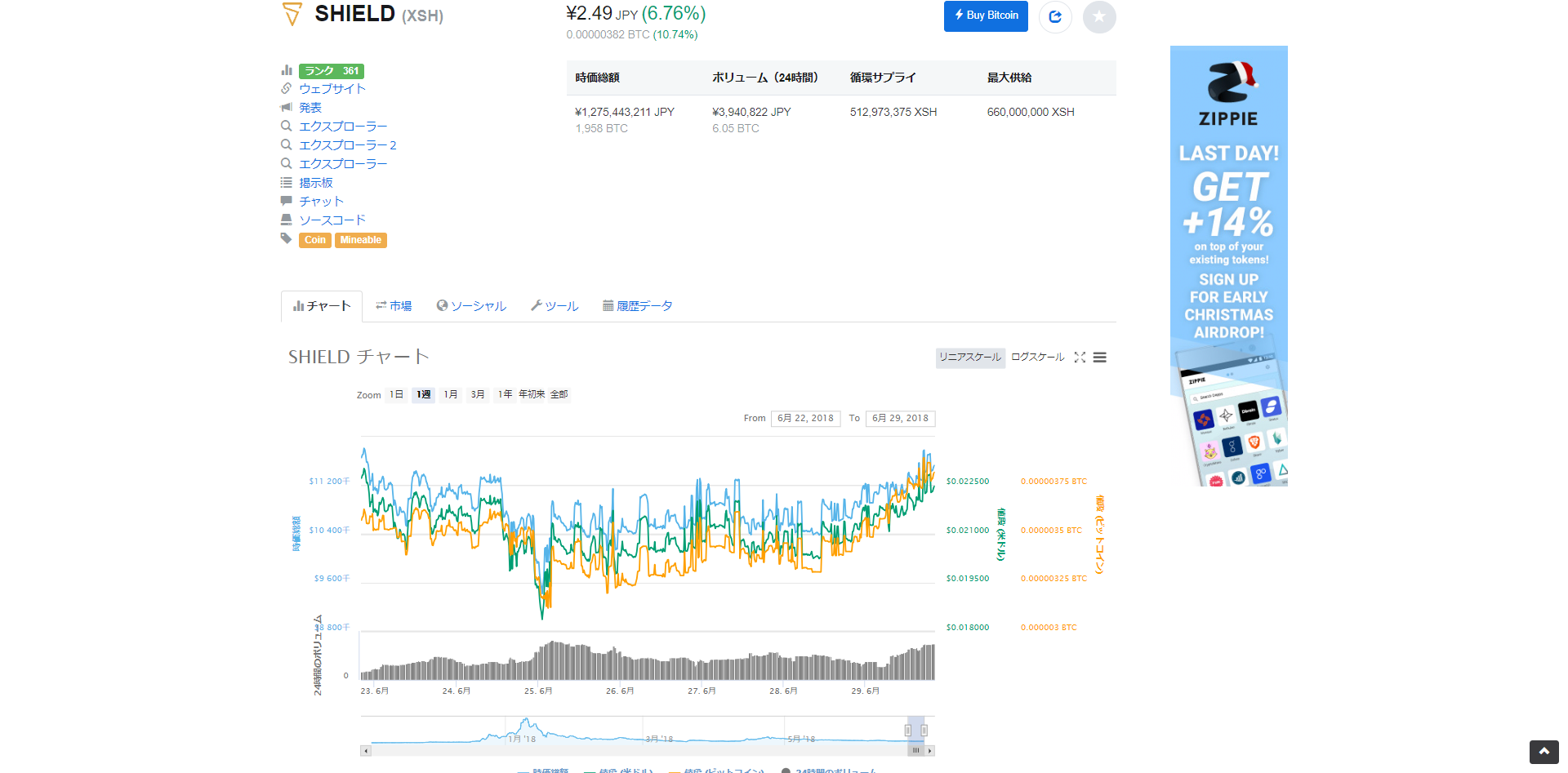Click navigator scrollbar left arrow
Viewport: 1568px width, 773px height.
pyautogui.click(x=366, y=751)
